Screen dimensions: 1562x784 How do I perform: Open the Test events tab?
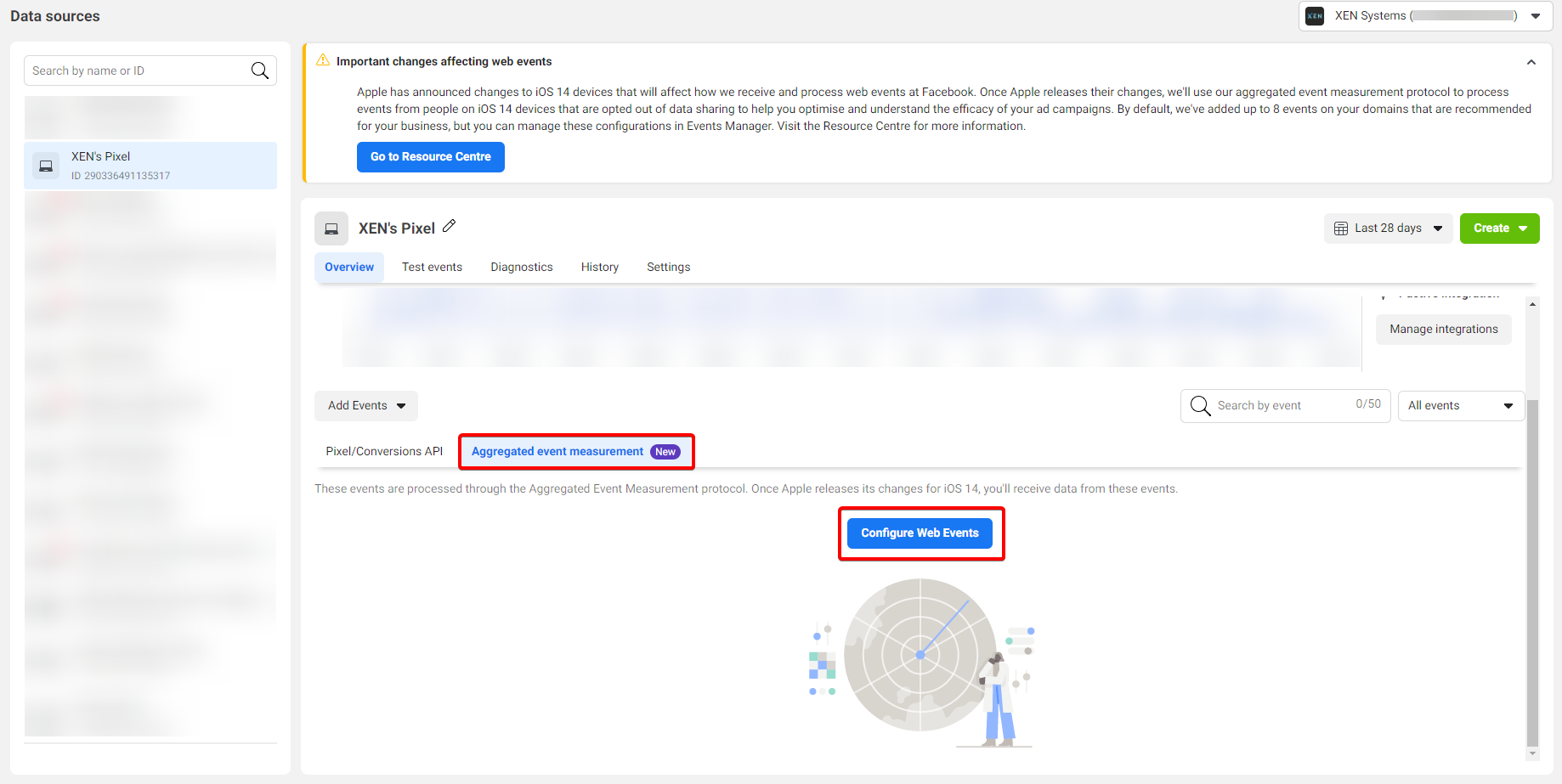coord(432,267)
